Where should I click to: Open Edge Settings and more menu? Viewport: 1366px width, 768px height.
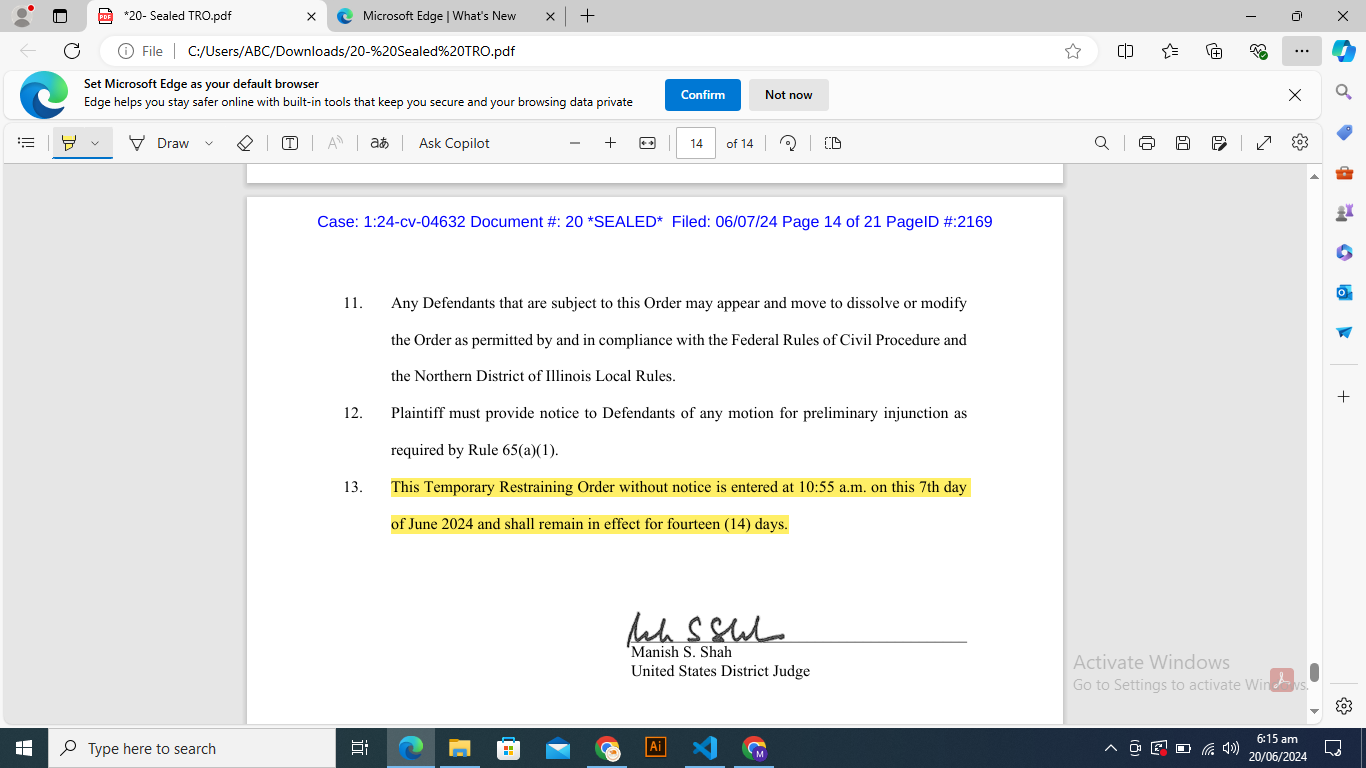point(1301,51)
